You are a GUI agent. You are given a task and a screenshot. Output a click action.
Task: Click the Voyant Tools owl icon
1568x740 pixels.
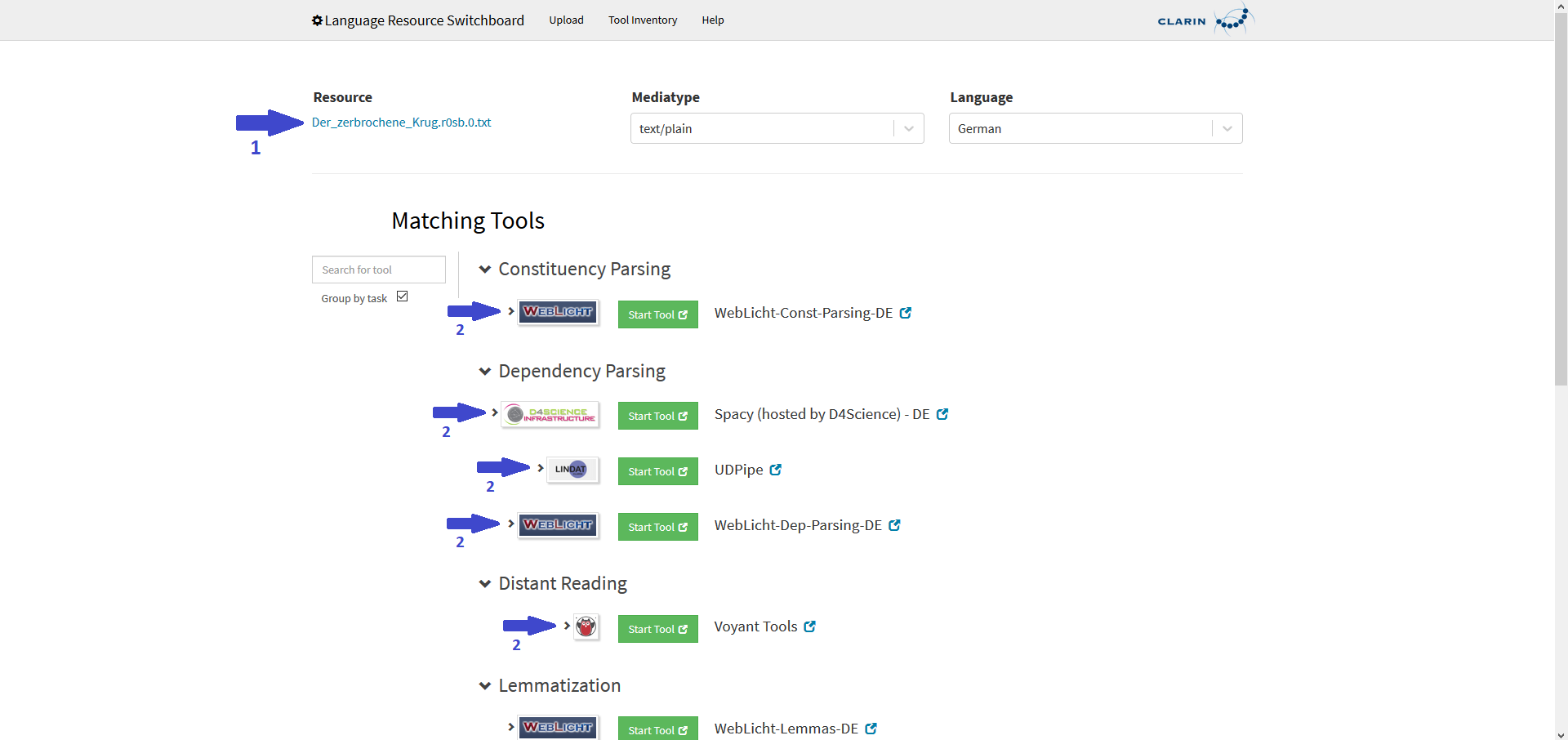point(586,627)
